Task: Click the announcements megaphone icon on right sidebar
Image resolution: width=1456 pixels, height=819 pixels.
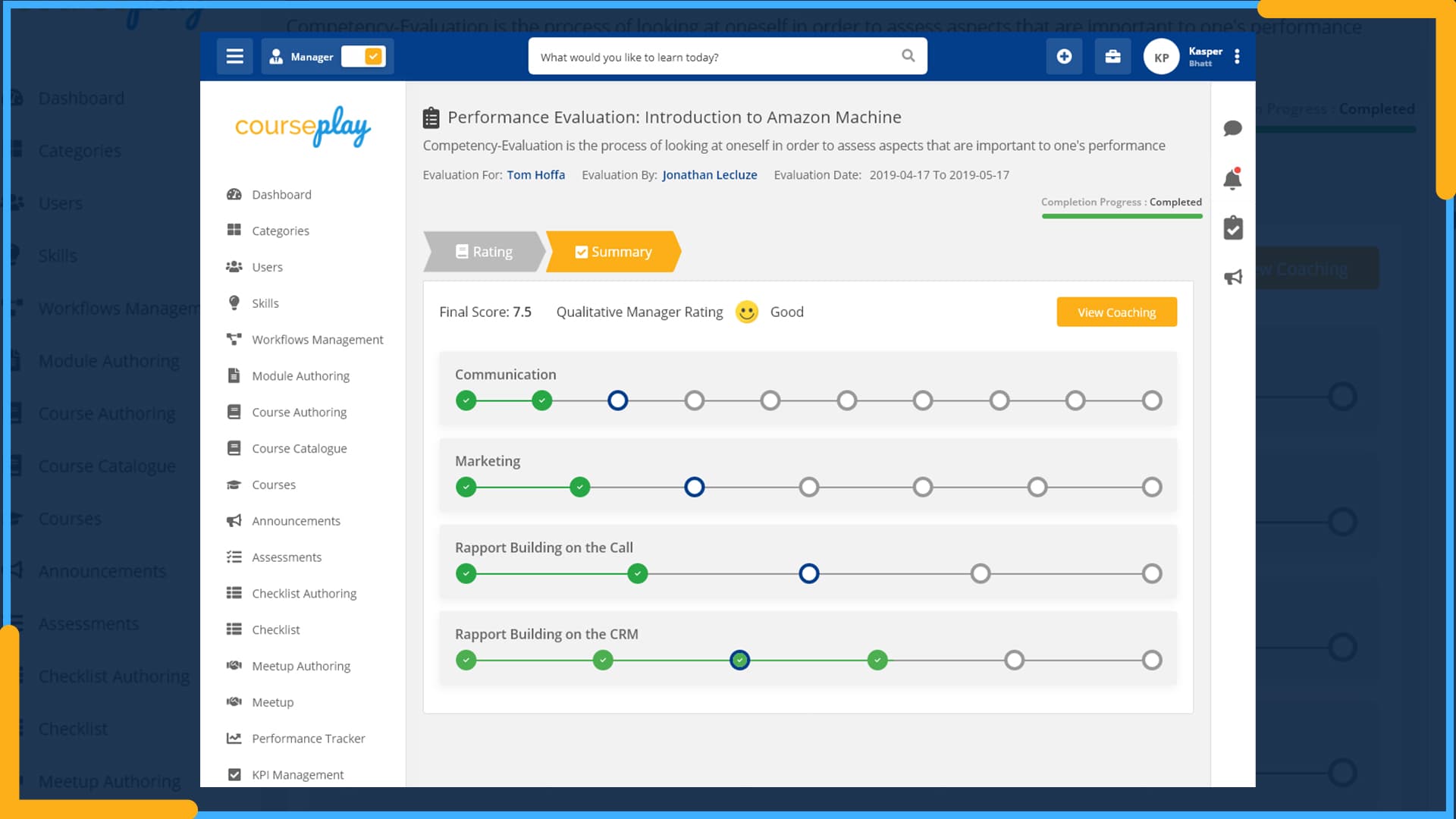Action: (1232, 276)
